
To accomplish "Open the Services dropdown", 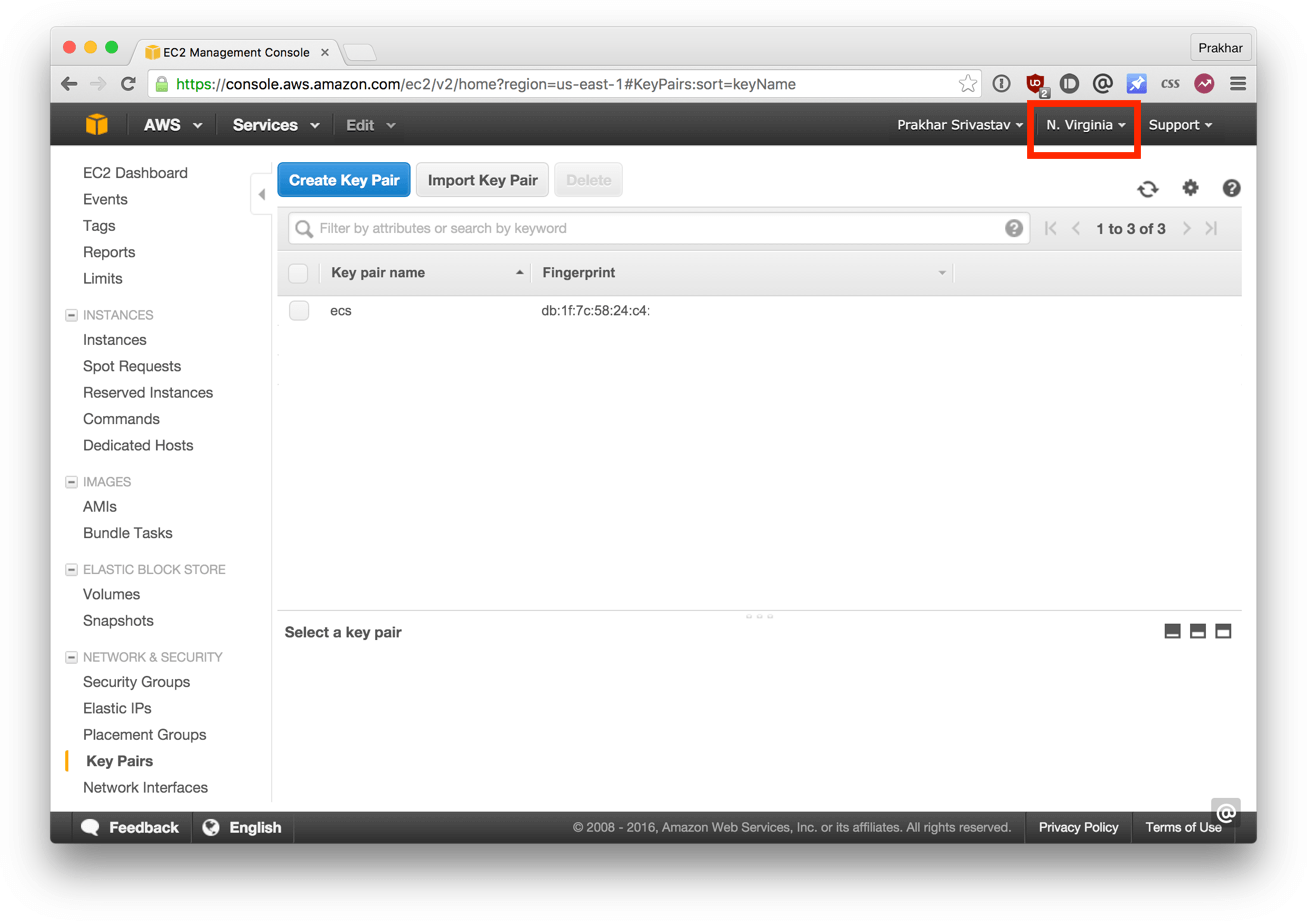I will click(x=276, y=125).
